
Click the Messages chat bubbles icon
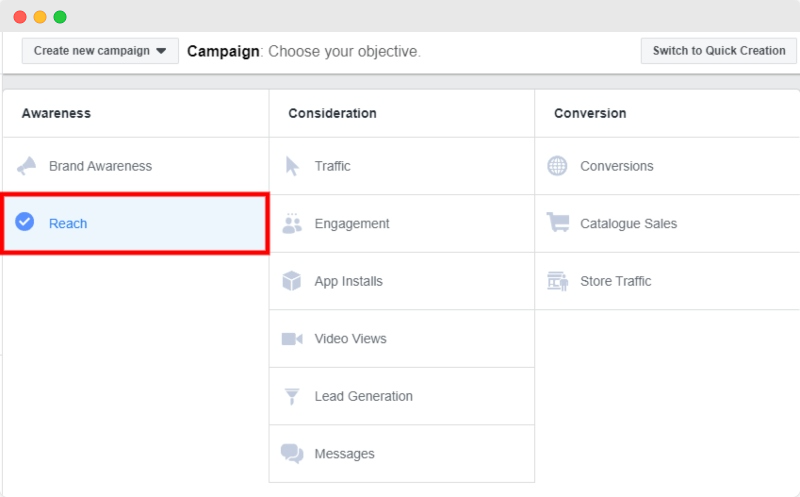pos(292,454)
